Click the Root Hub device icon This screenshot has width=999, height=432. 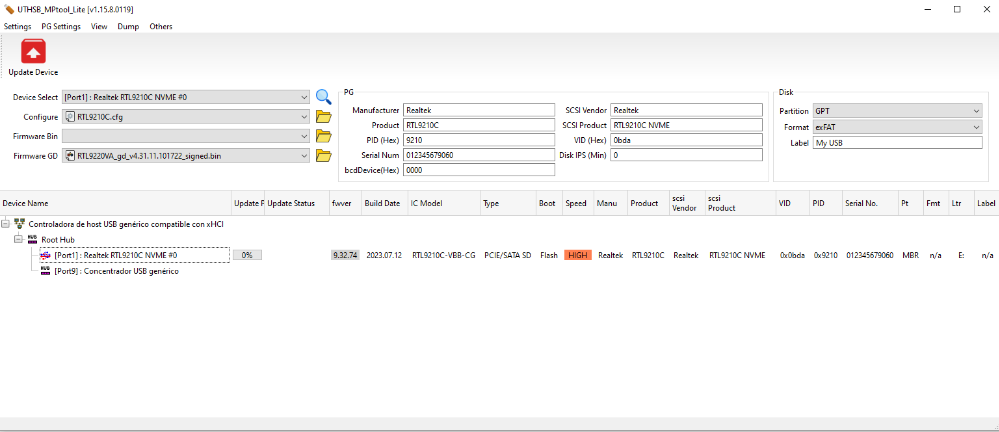coord(32,240)
